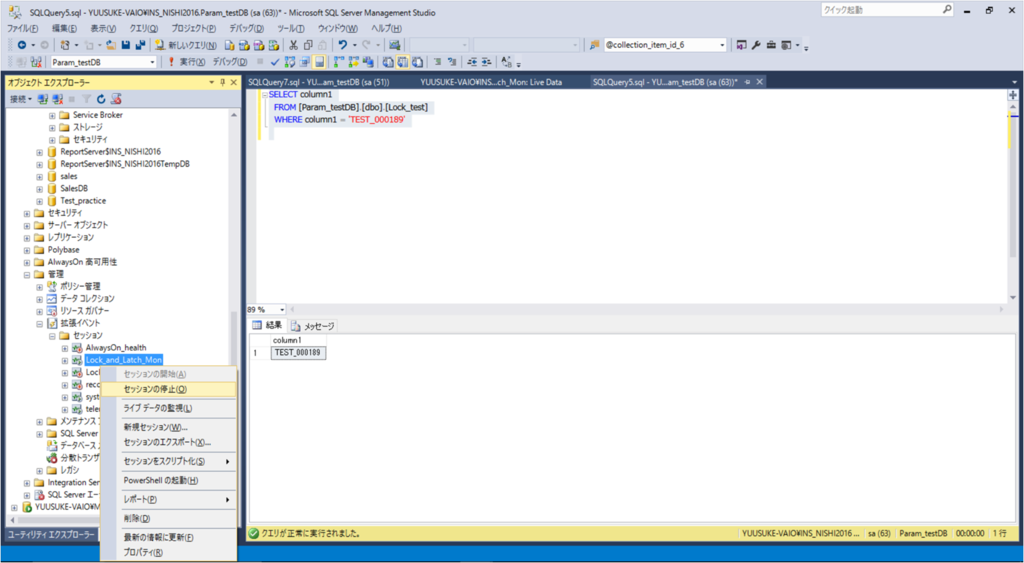The height and width of the screenshot is (563, 1024).
Task: Switch to the SQLQuery7.sql tab
Action: [319, 82]
